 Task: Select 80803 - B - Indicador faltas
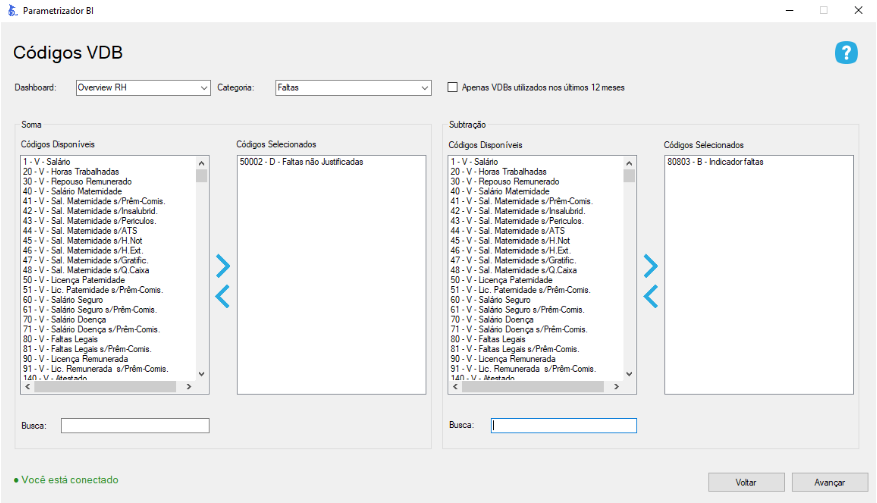coord(714,162)
